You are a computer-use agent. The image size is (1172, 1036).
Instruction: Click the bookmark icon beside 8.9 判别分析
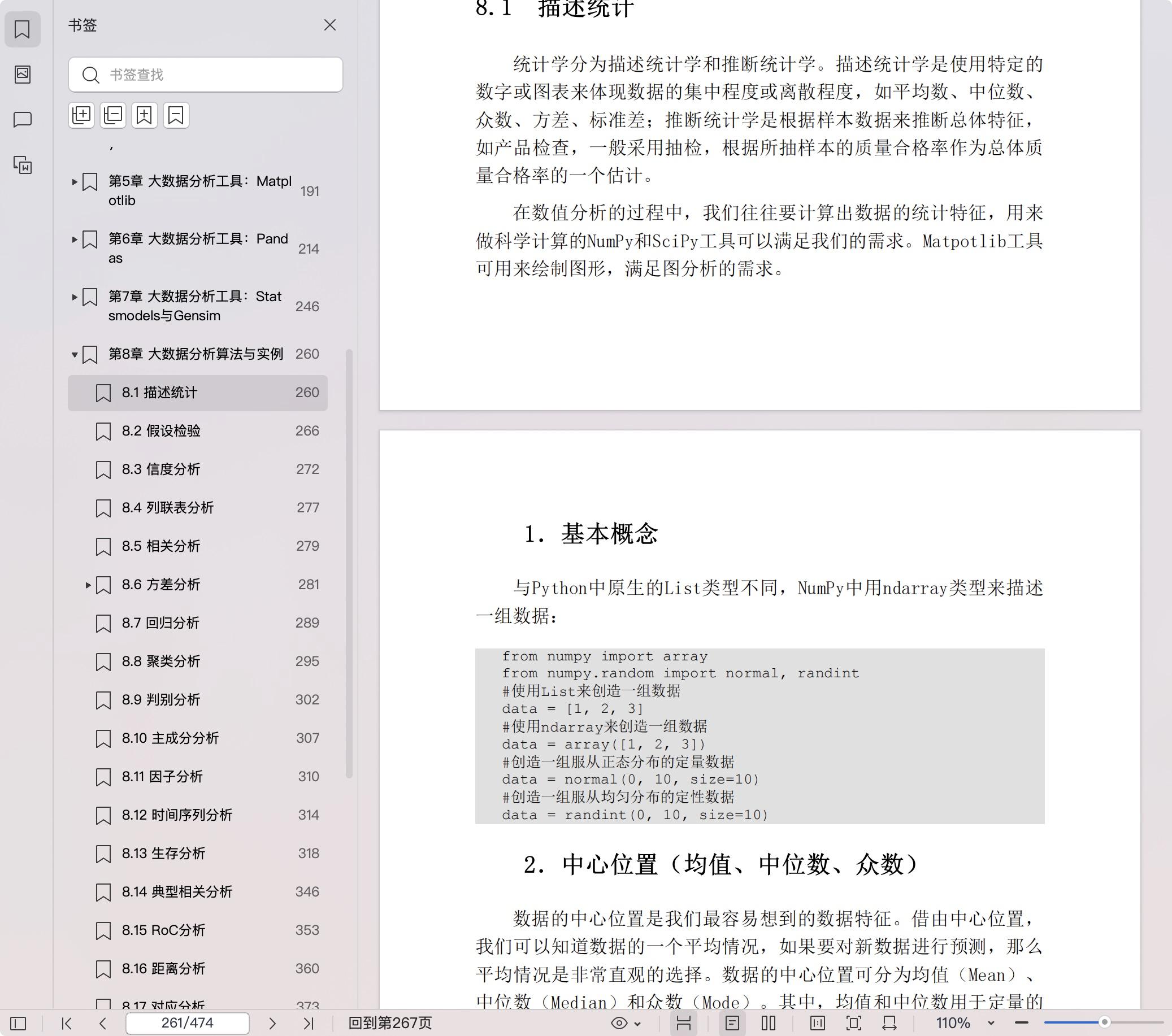[103, 700]
